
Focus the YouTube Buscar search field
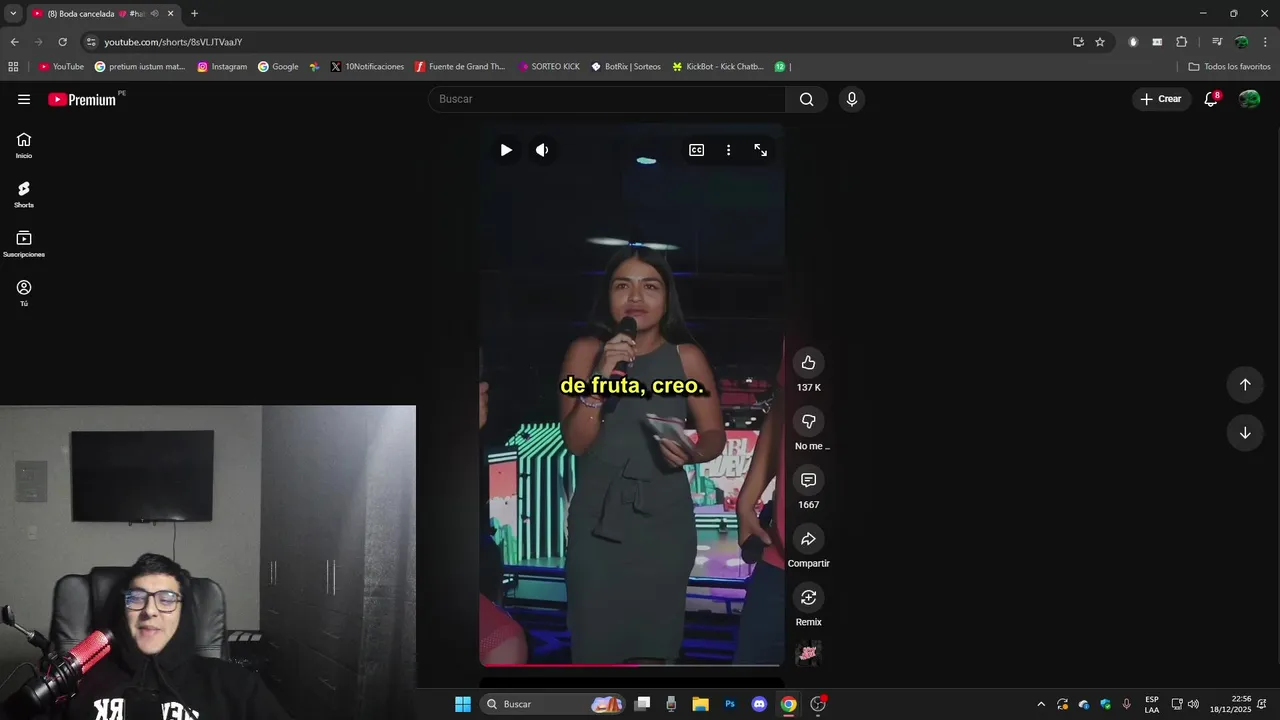[608, 99]
